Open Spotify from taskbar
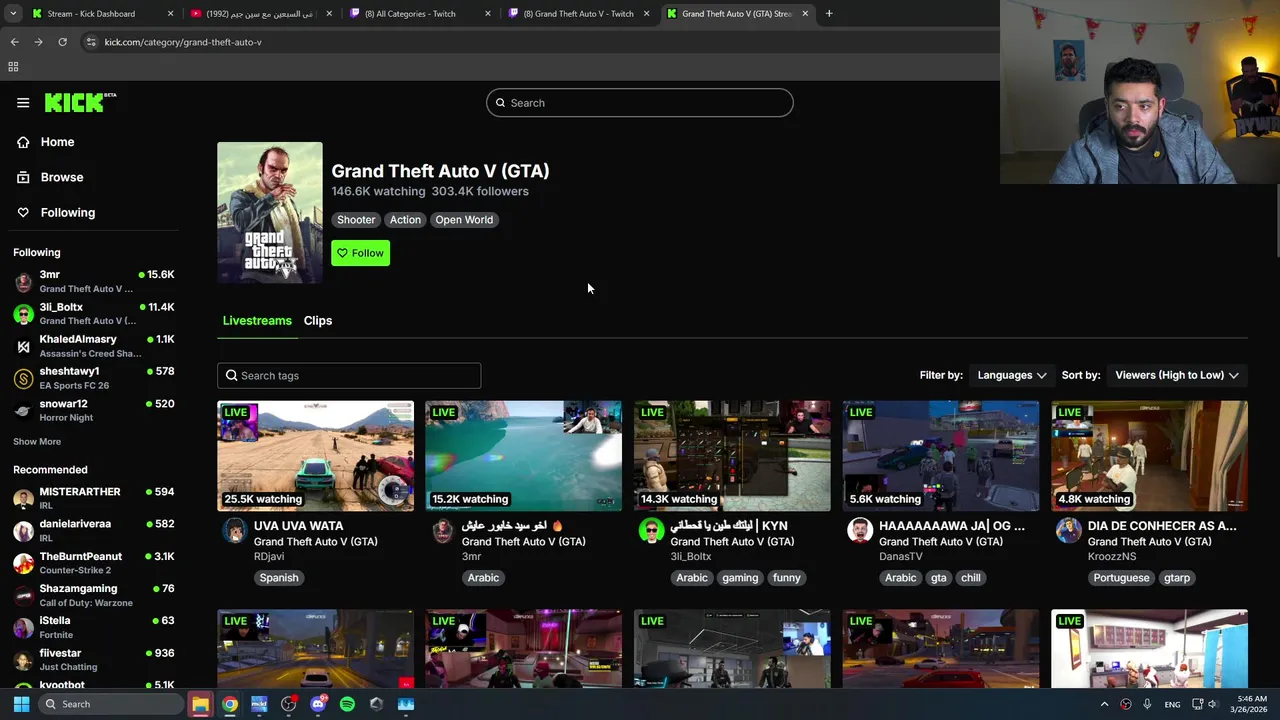Screen dimensions: 1280x720 tap(347, 704)
